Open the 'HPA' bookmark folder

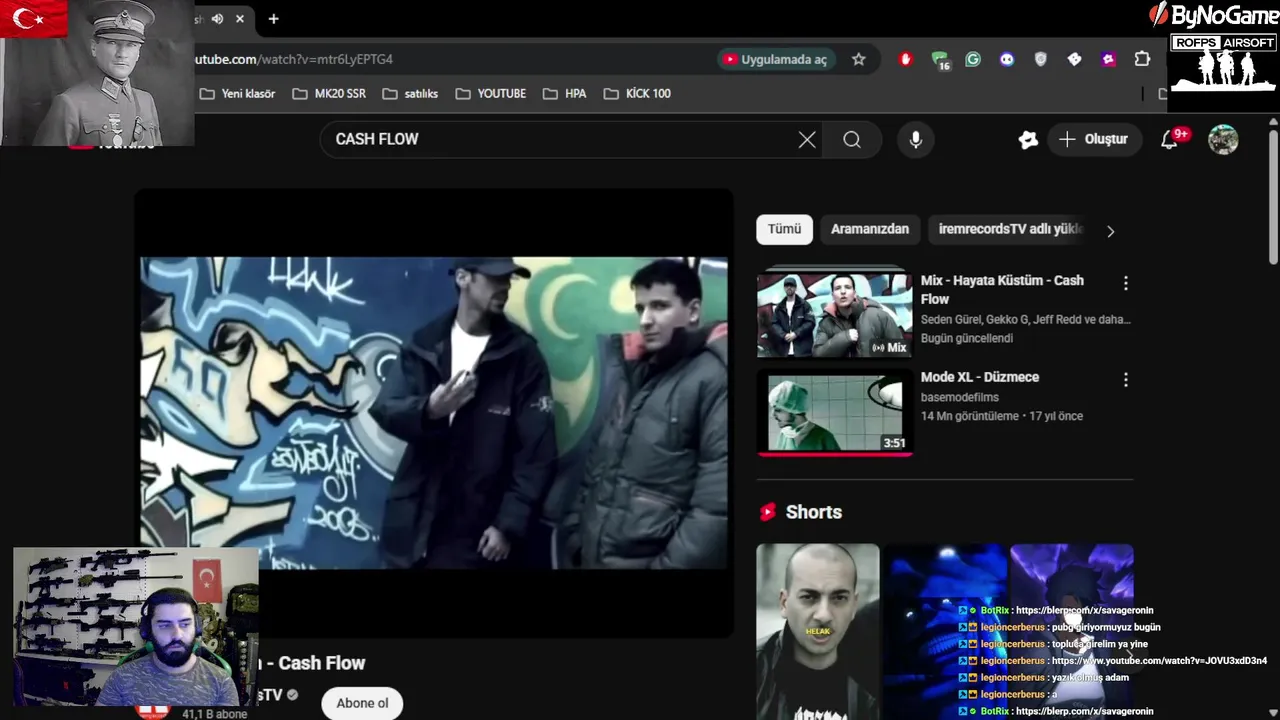[x=565, y=93]
